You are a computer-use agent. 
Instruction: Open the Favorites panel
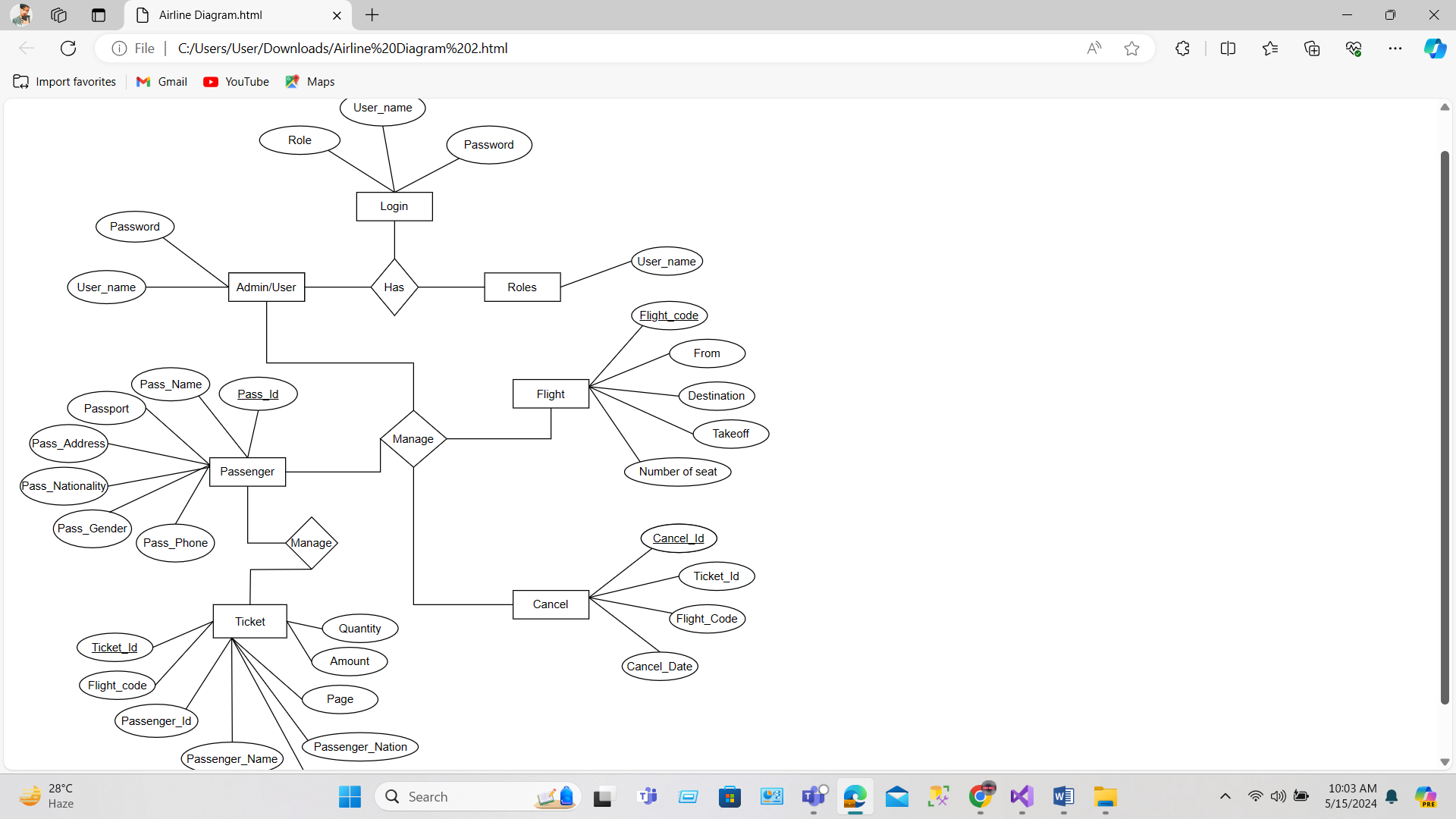coord(1270,48)
